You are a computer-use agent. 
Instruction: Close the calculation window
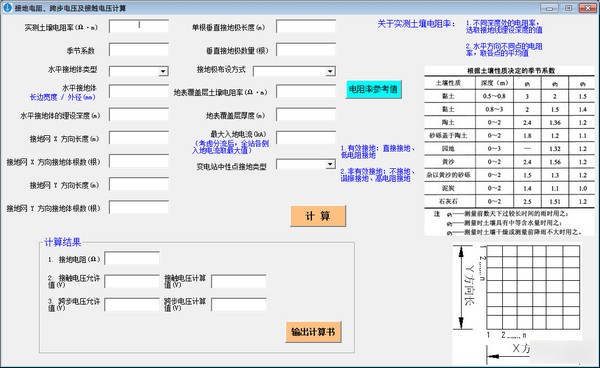tap(588, 8)
